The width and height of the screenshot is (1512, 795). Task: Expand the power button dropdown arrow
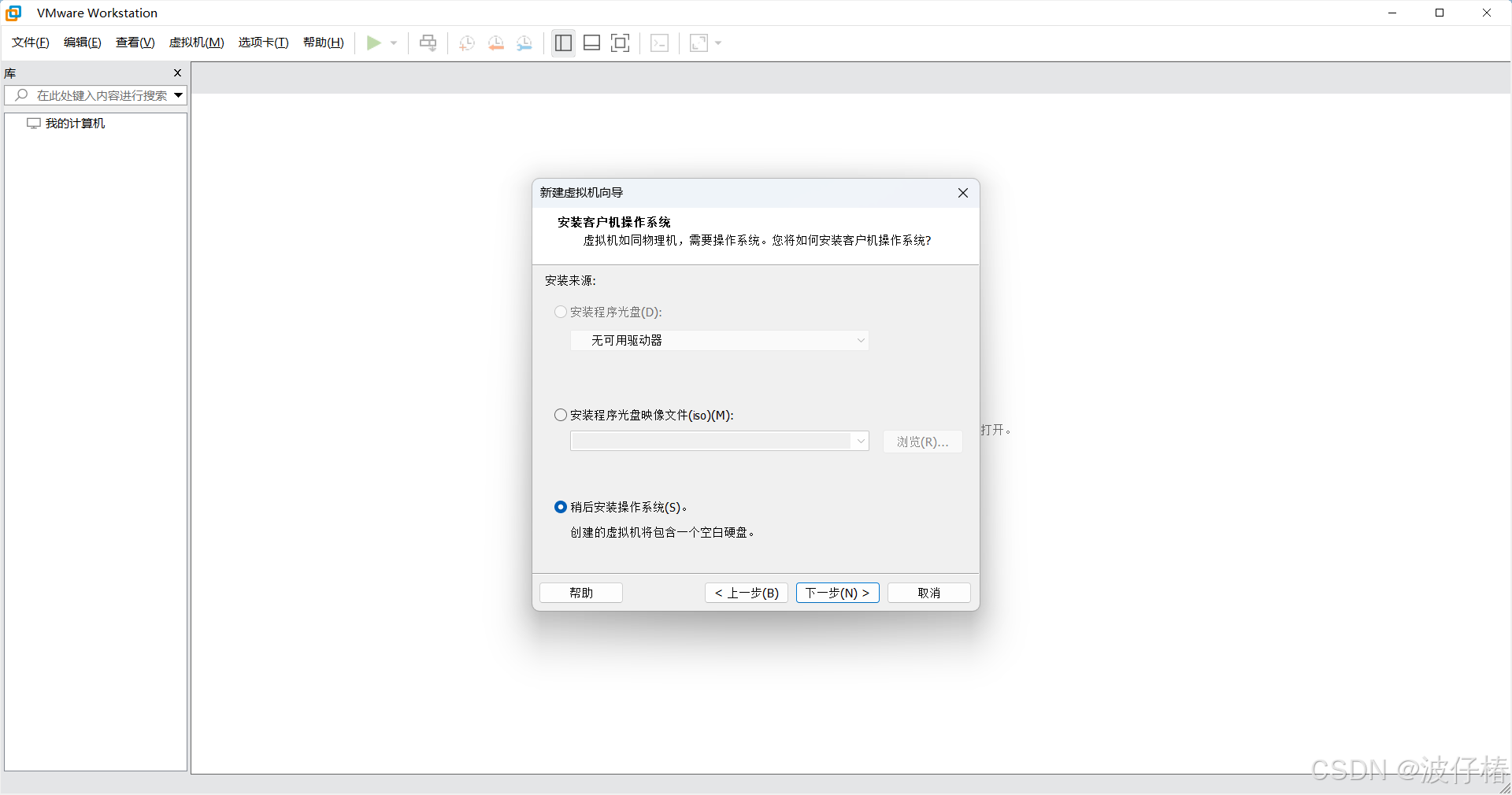(x=393, y=43)
